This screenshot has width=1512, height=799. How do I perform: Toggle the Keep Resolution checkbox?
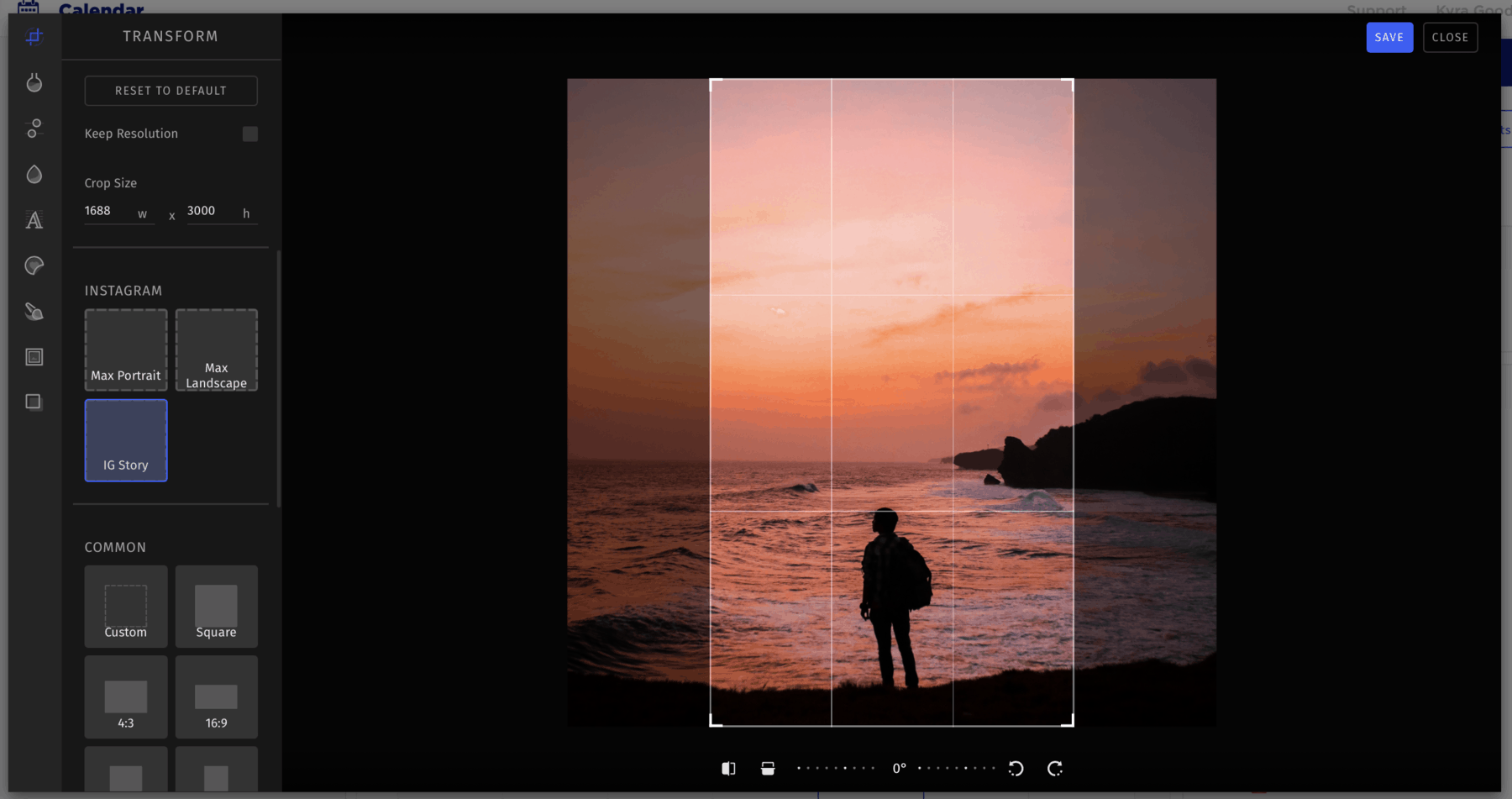point(250,134)
